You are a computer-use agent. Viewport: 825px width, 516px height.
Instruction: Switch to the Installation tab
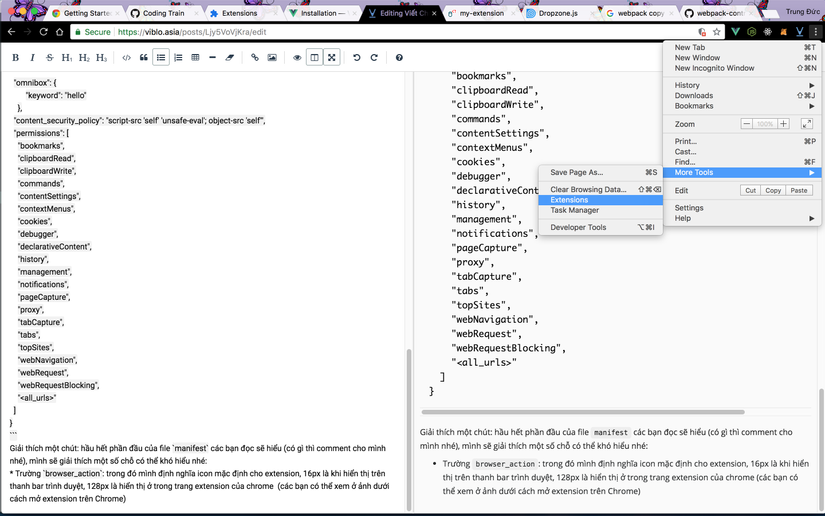323,13
